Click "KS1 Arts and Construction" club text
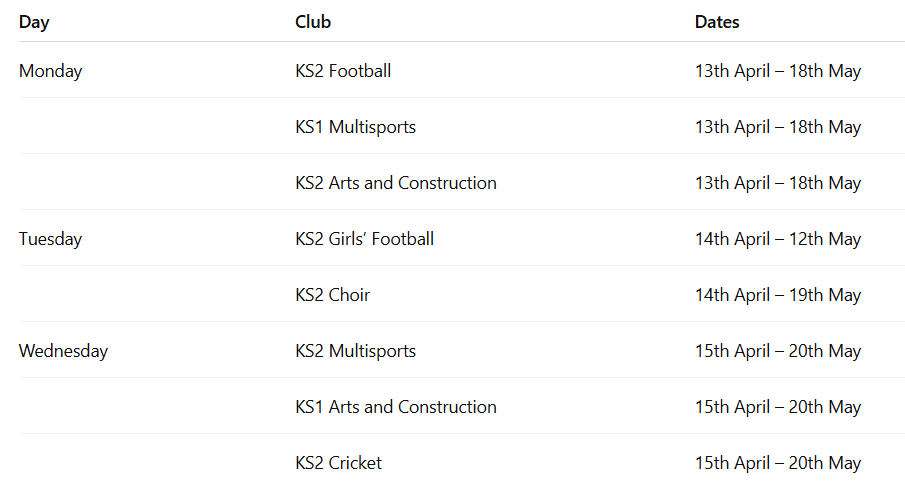Viewport: 905px width, 502px height. click(396, 407)
